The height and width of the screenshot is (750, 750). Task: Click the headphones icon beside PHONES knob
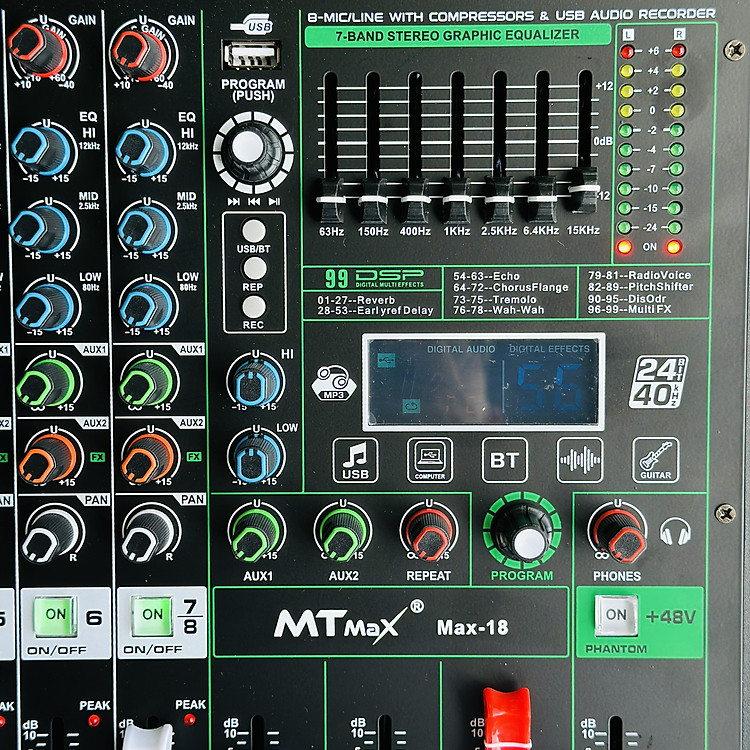click(676, 531)
